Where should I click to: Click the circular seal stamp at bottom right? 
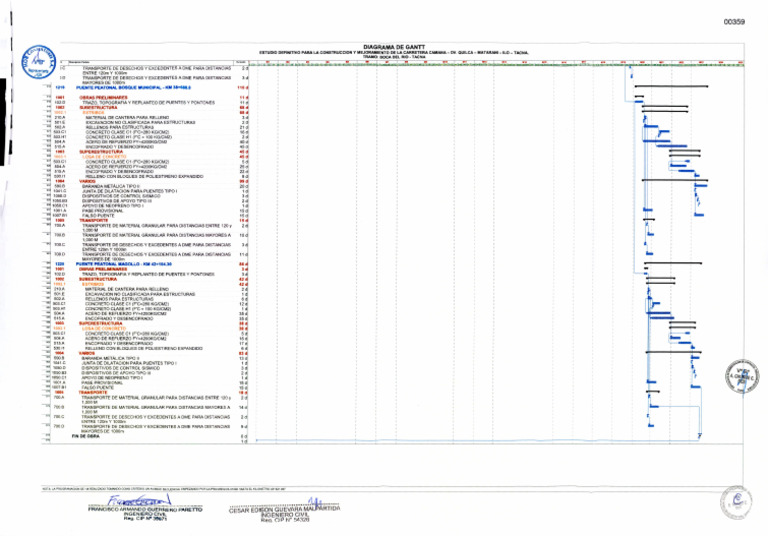click(738, 501)
